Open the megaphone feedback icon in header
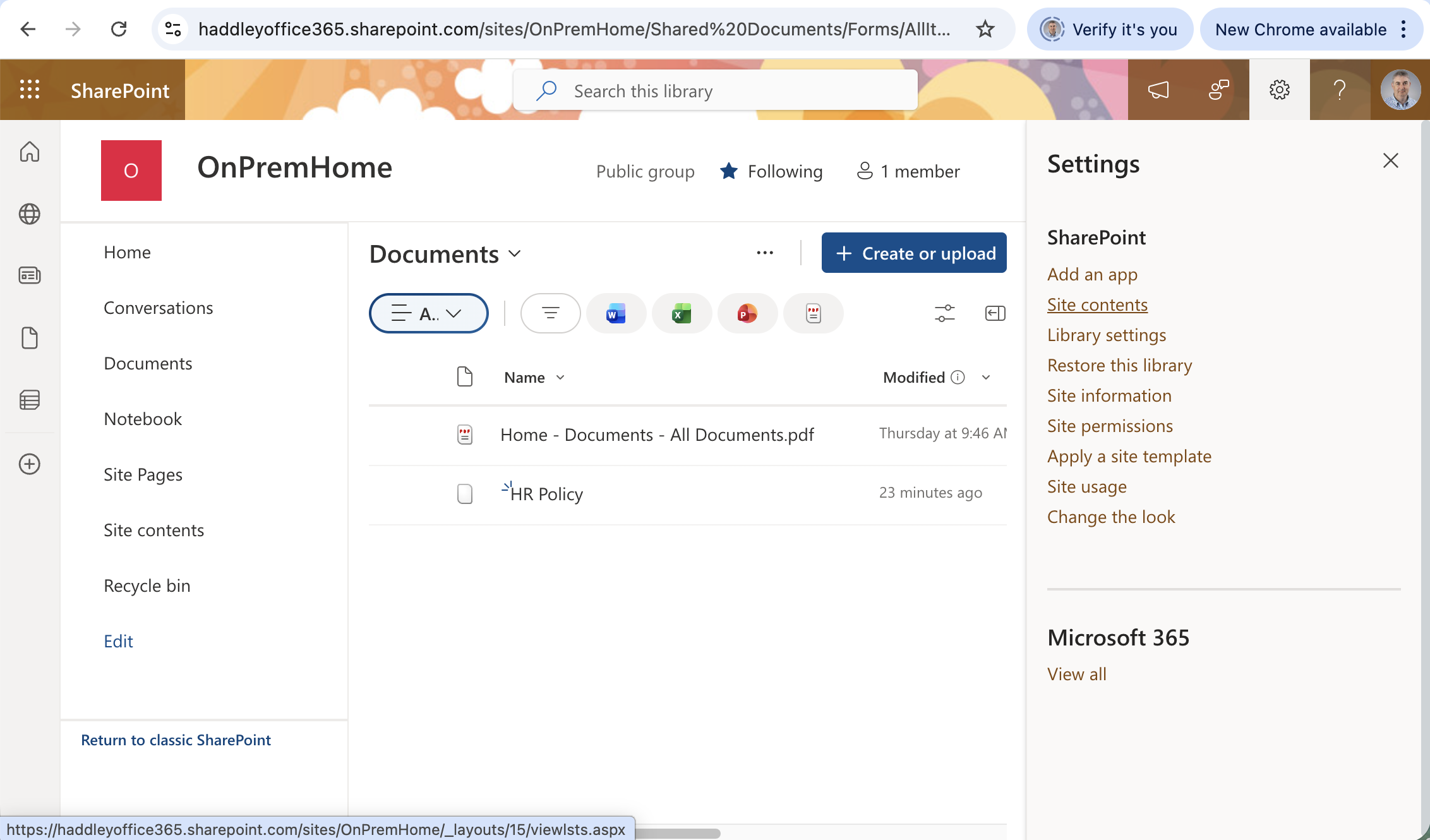Image resolution: width=1430 pixels, height=840 pixels. (1158, 90)
